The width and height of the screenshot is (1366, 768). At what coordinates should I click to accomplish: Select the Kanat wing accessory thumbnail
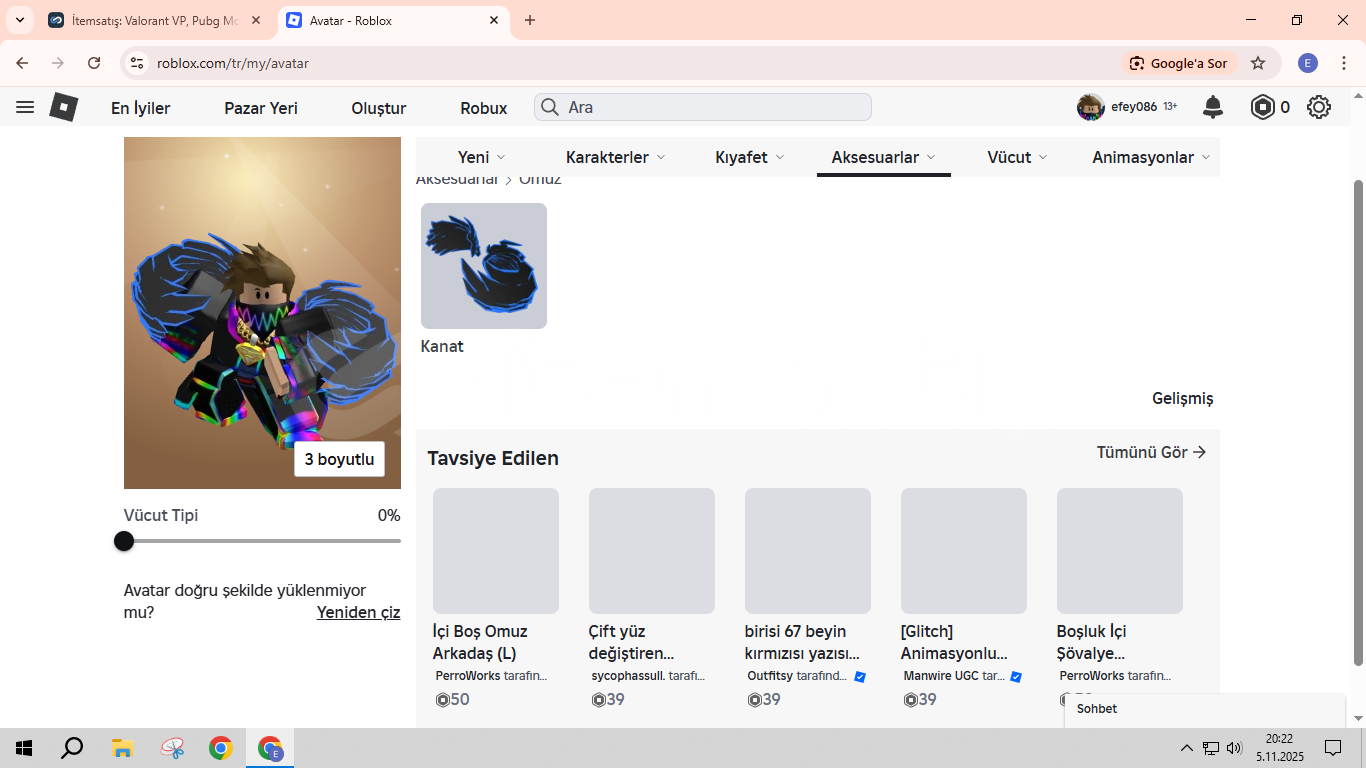point(484,266)
